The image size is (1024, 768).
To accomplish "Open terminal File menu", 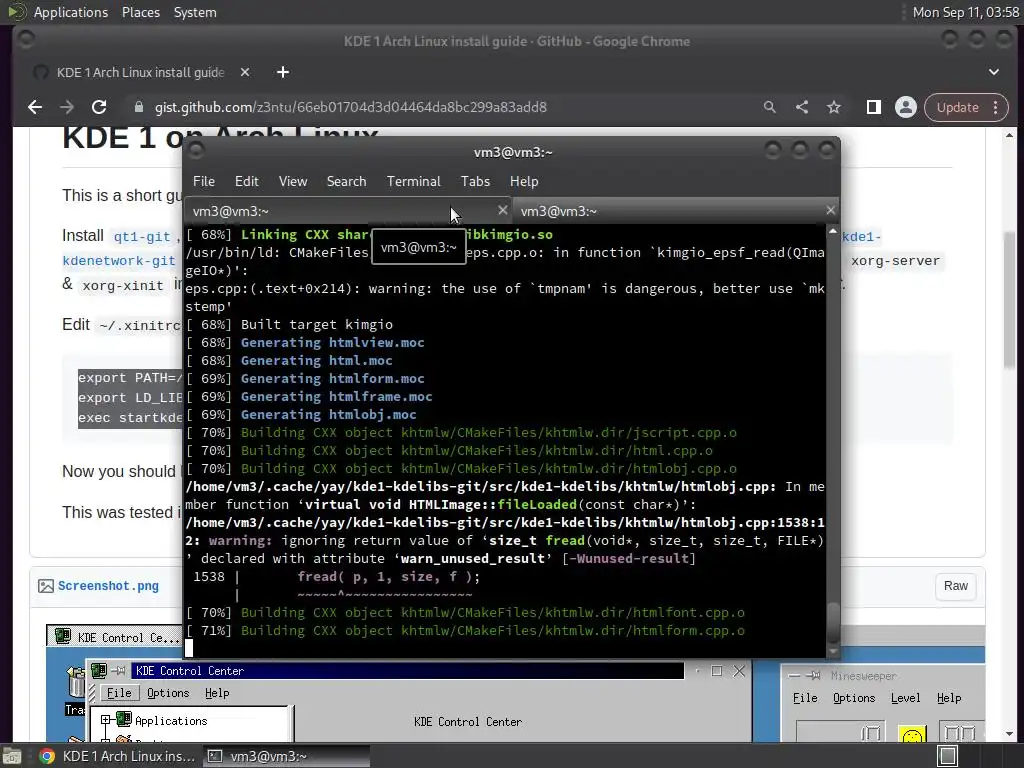I will (204, 182).
